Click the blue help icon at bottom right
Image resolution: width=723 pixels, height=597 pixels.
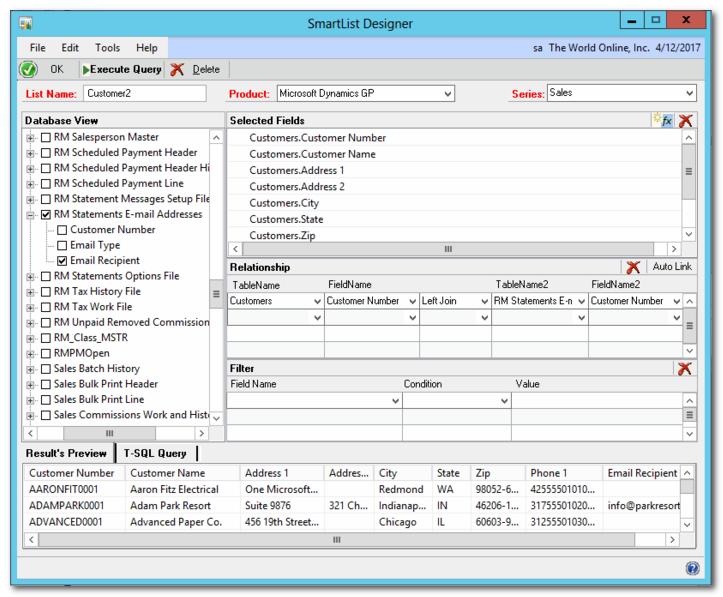click(x=692, y=568)
